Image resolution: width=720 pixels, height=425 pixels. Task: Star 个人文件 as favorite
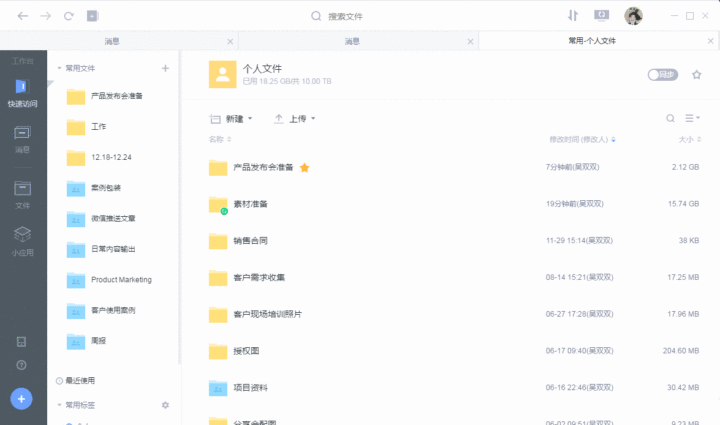(697, 75)
